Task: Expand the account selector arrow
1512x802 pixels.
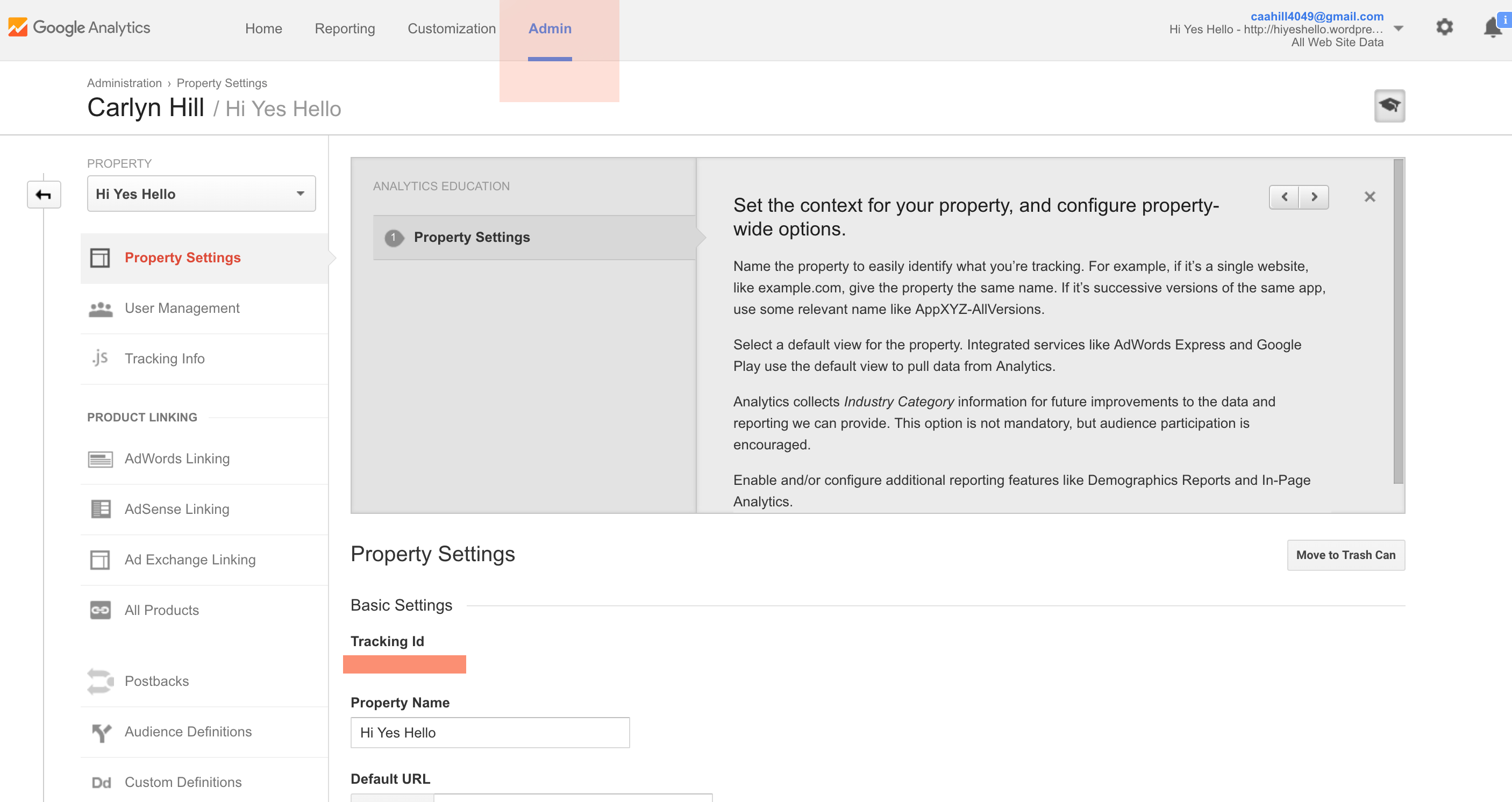Action: [1399, 28]
